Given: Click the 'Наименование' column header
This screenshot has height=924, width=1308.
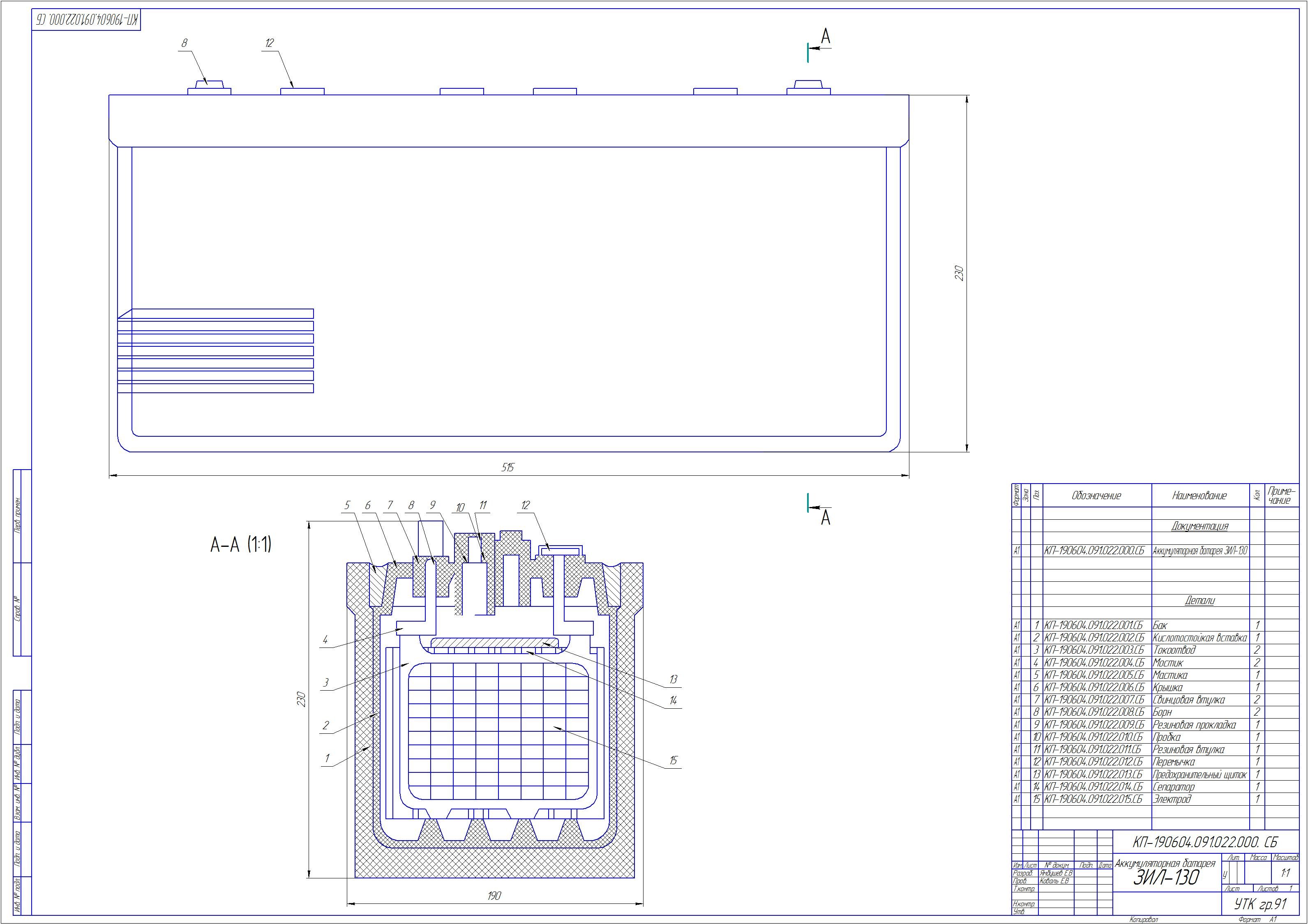Looking at the screenshot, I should click(x=1199, y=495).
